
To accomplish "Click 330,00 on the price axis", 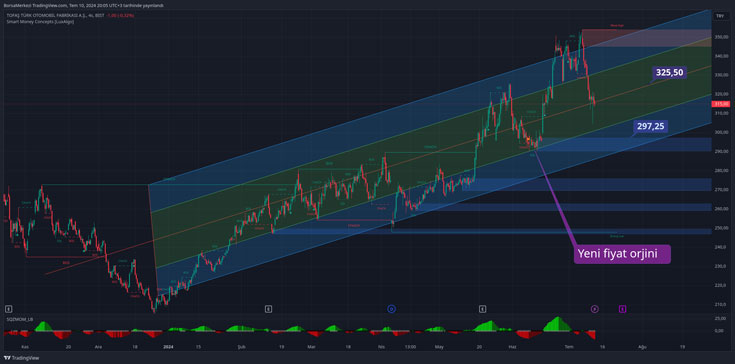I will [x=720, y=74].
